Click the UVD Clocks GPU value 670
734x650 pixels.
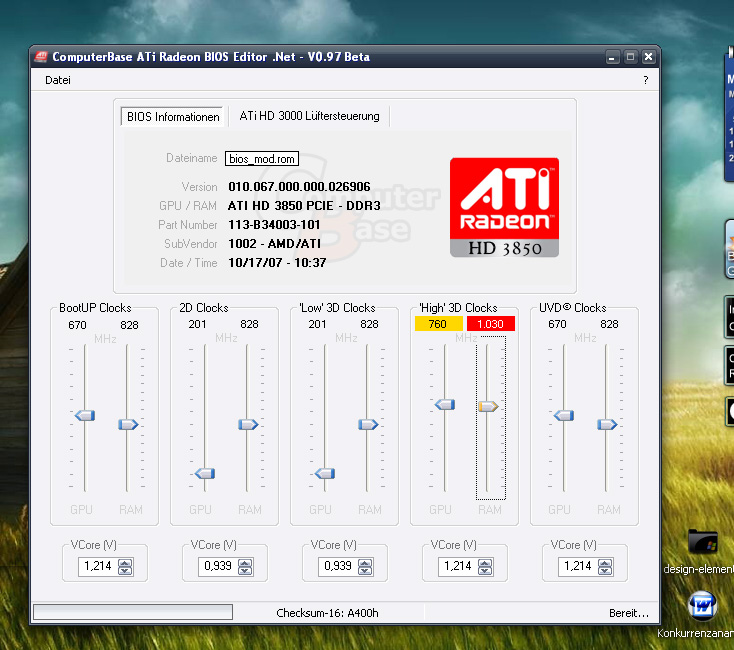[x=557, y=324]
